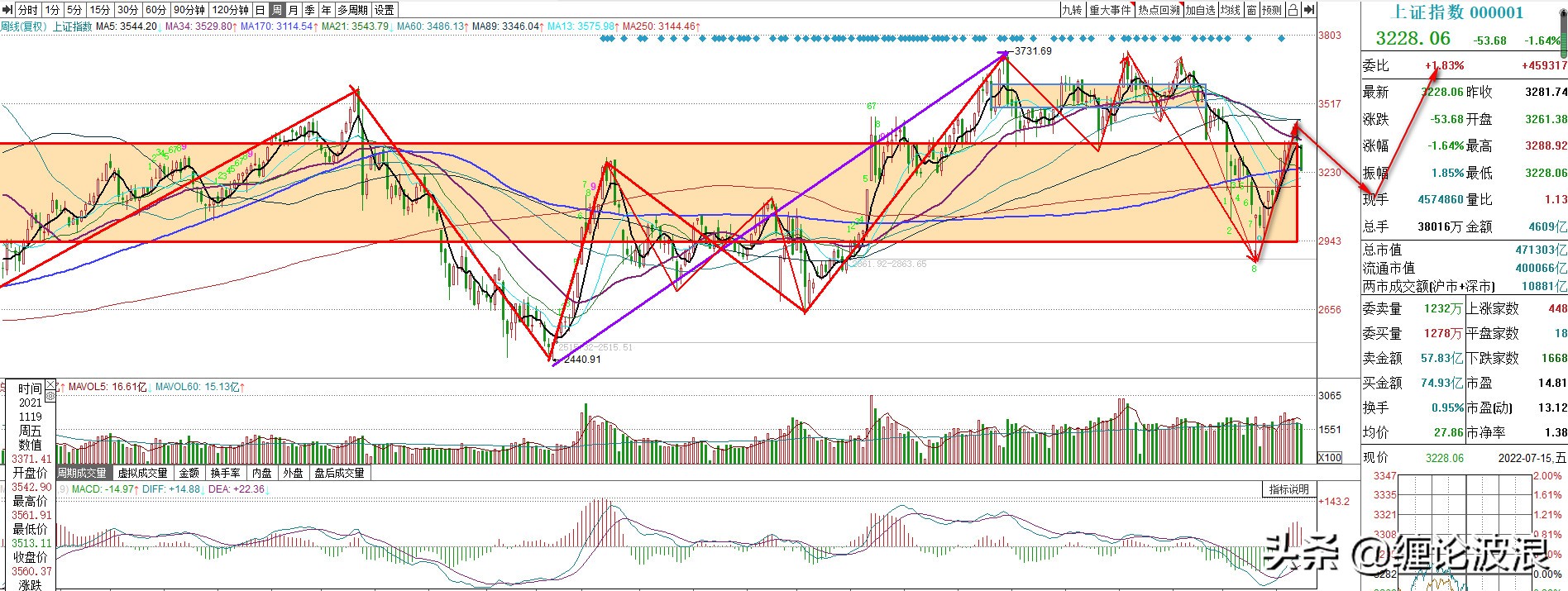Click the 上涨家数 value 448
1568x591 pixels.
(1557, 308)
